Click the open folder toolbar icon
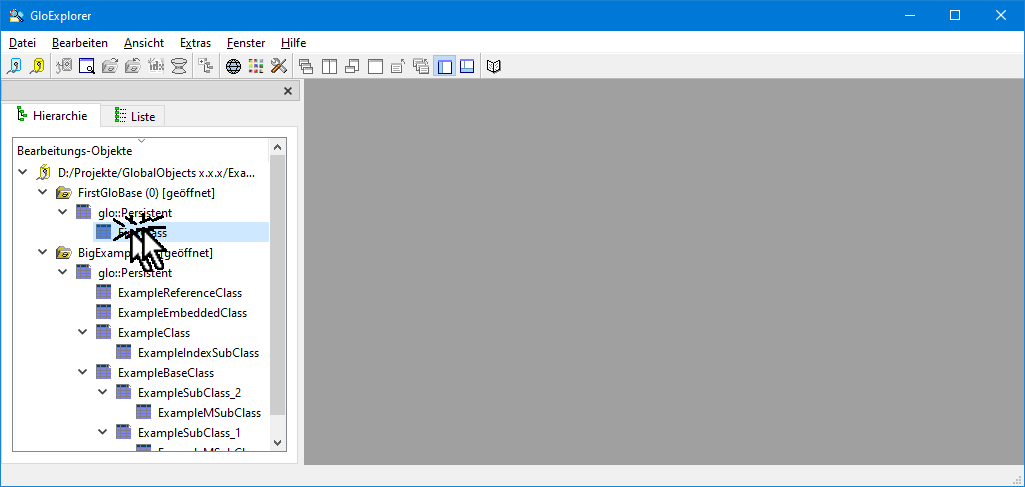Image resolution: width=1025 pixels, height=487 pixels. [110, 66]
